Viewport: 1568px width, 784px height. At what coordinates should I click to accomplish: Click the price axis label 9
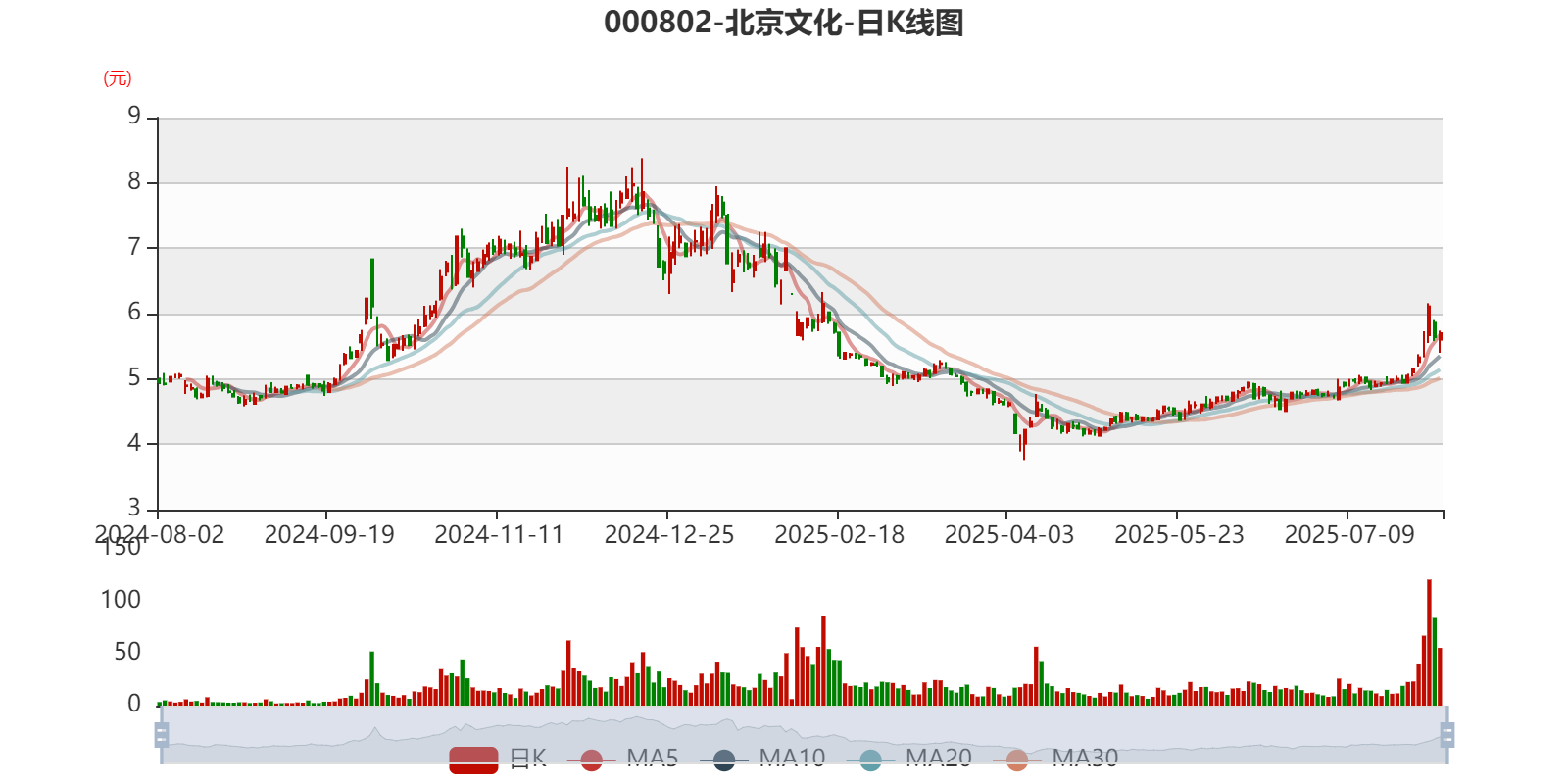point(134,117)
